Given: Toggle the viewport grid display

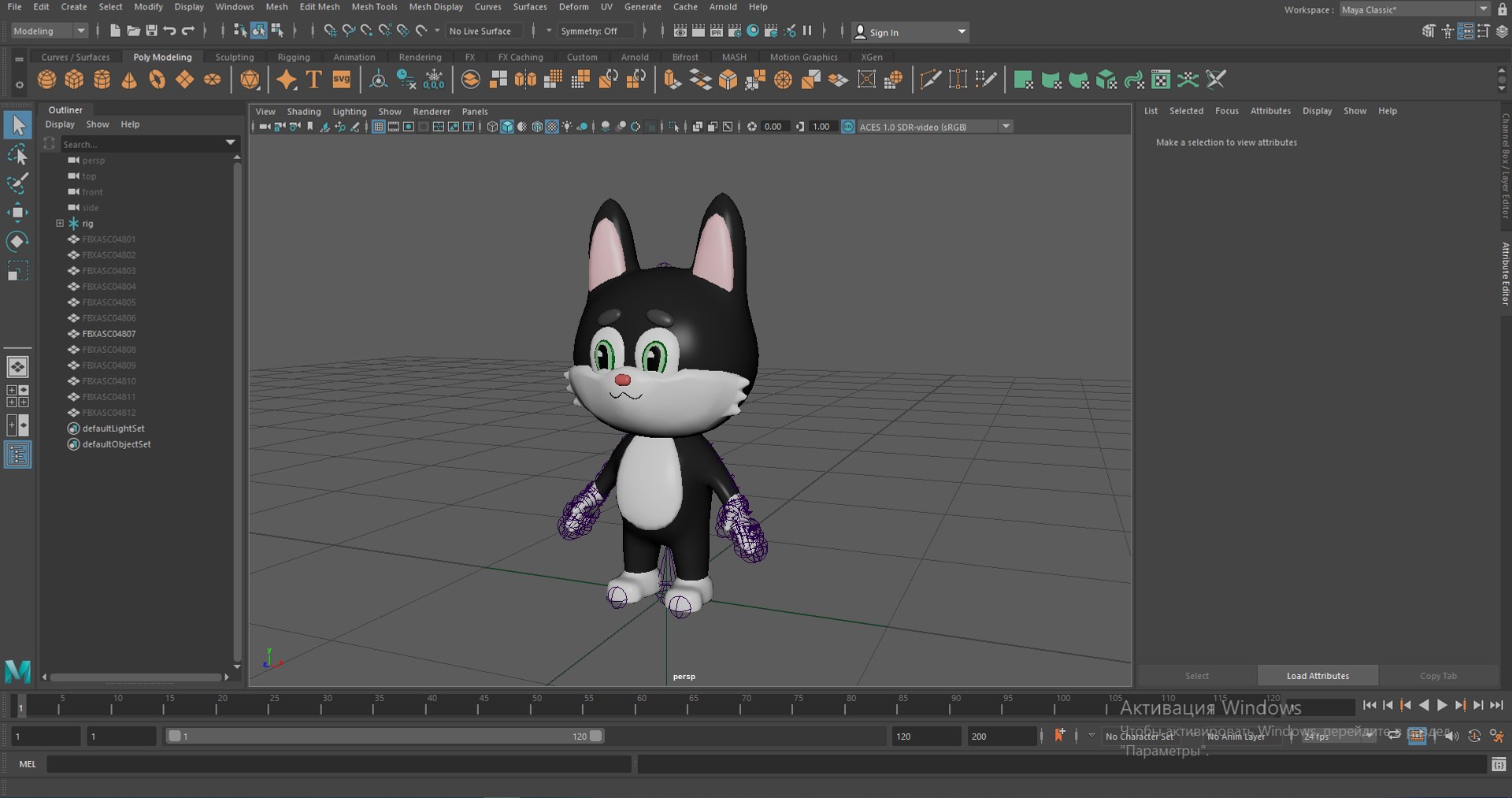Looking at the screenshot, I should click(379, 127).
